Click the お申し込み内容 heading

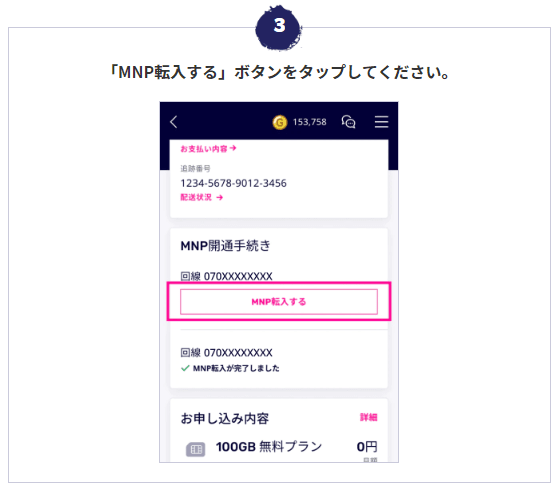(x=225, y=418)
